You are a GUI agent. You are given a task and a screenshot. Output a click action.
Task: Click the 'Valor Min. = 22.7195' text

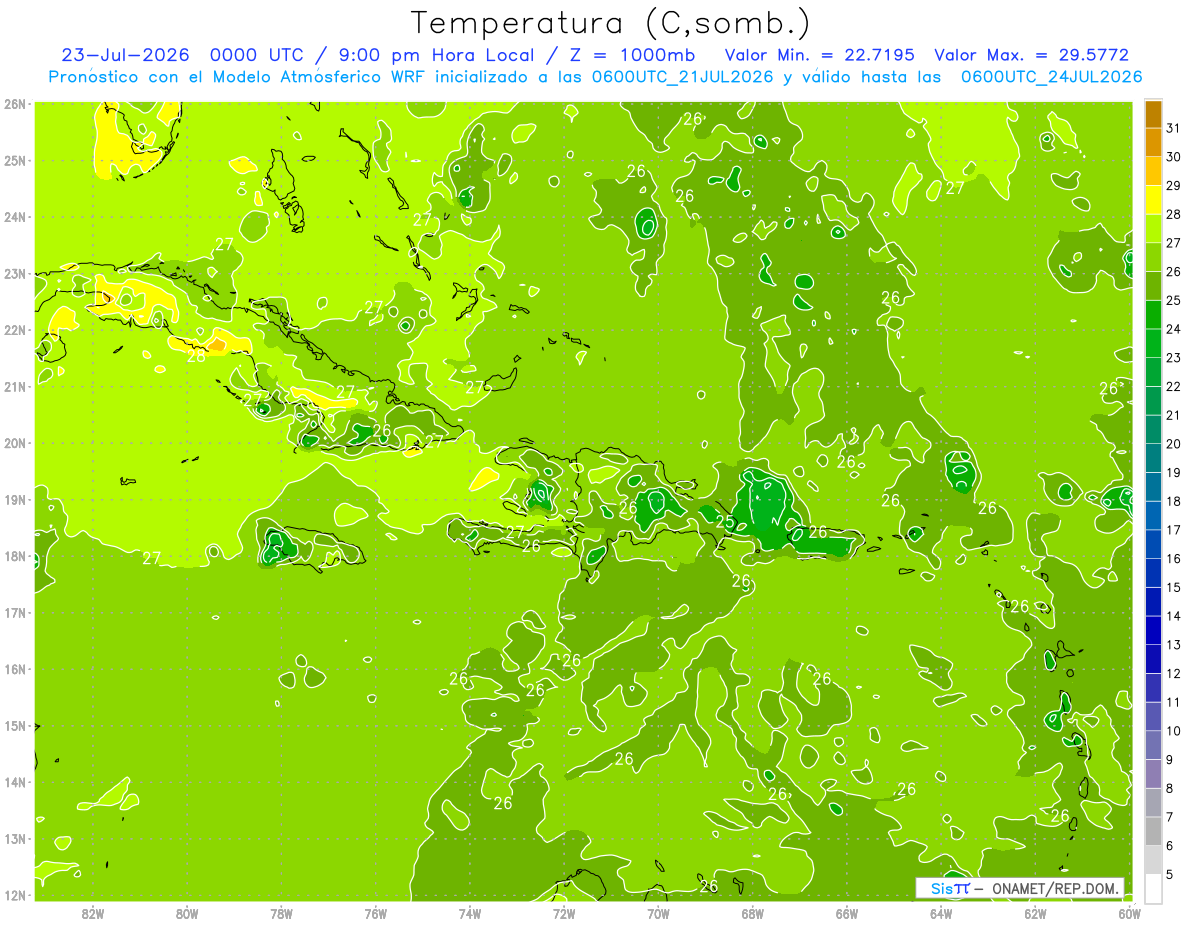pyautogui.click(x=820, y=55)
